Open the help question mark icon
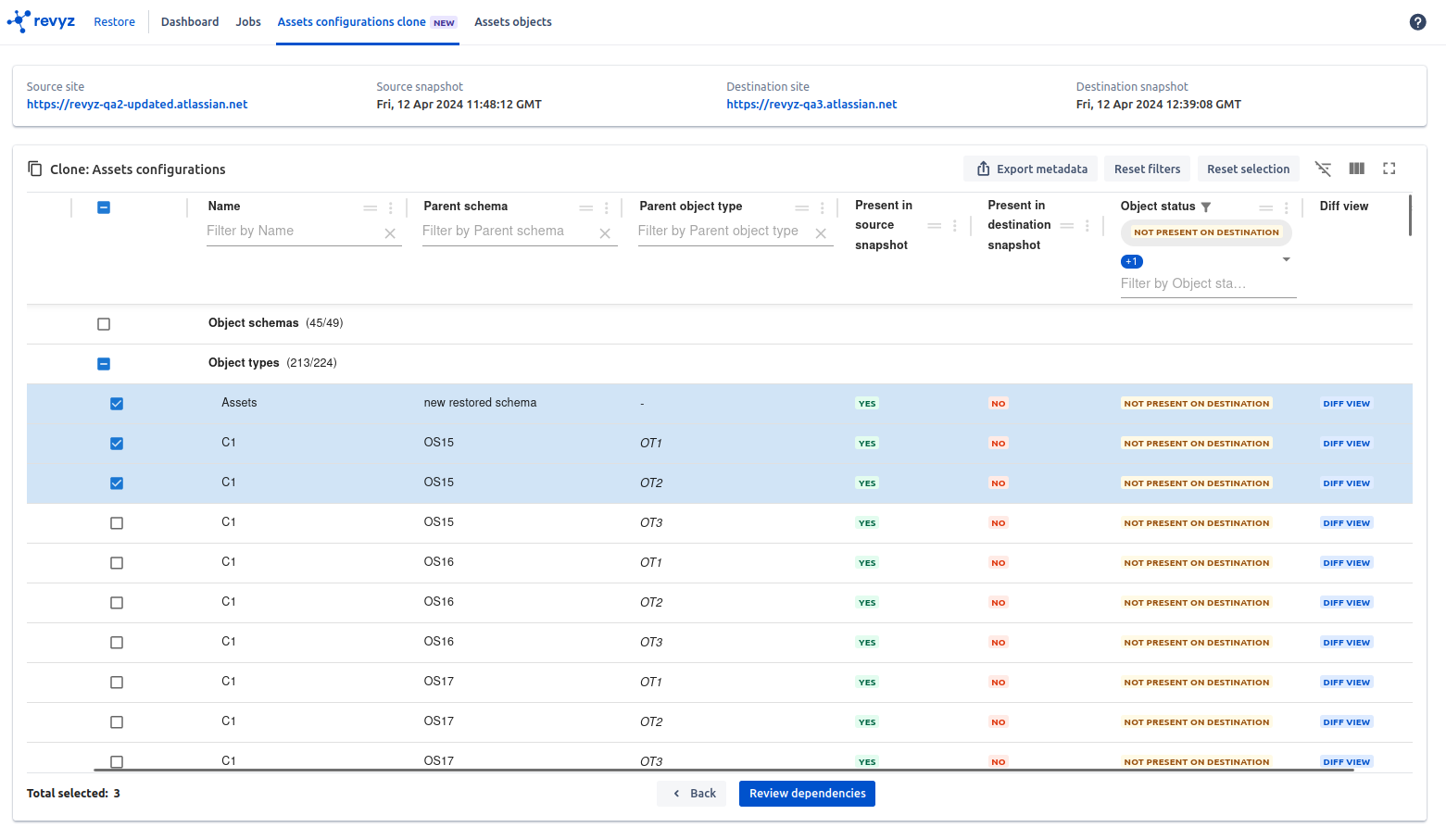The width and height of the screenshot is (1446, 840). click(1417, 22)
